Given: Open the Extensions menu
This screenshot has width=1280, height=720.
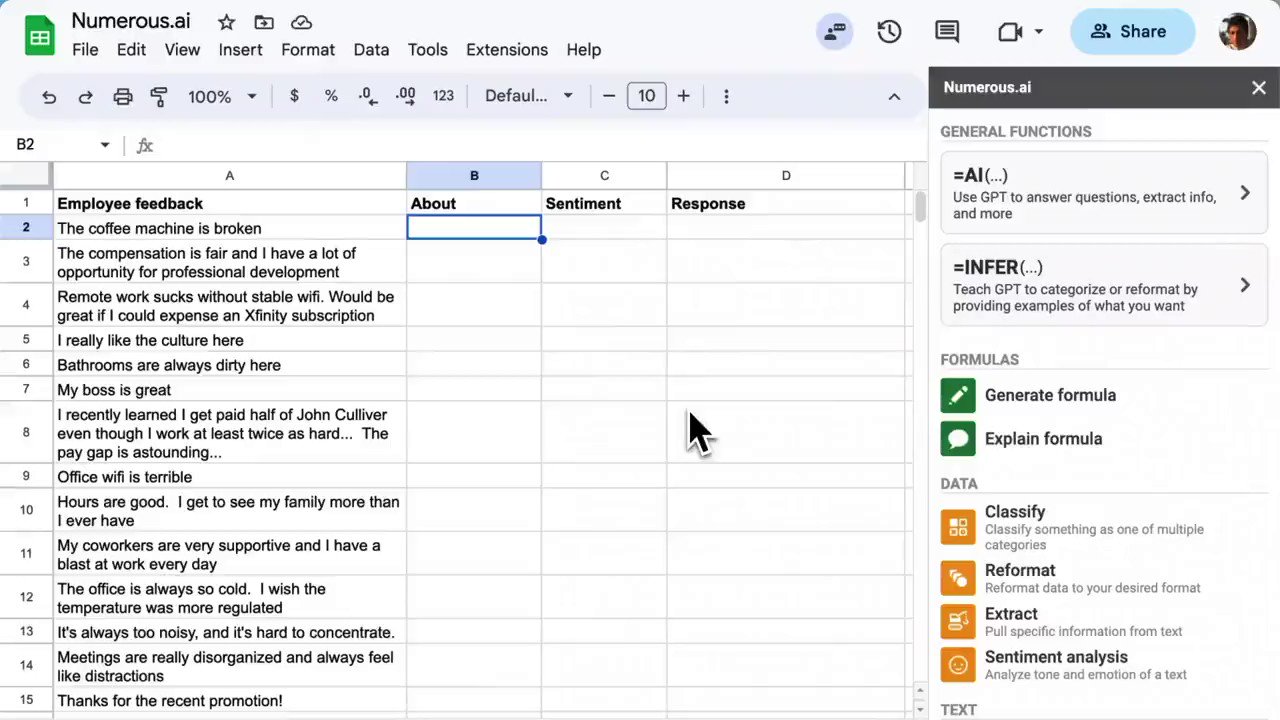Looking at the screenshot, I should click(507, 49).
